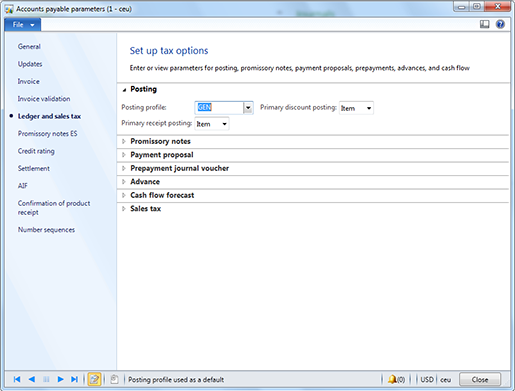
Task: Expand the Cash flow forecast fast tab
Action: [124, 195]
